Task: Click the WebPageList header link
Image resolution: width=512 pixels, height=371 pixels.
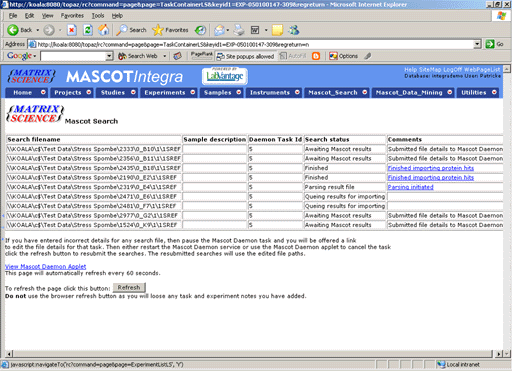Action: pos(482,69)
